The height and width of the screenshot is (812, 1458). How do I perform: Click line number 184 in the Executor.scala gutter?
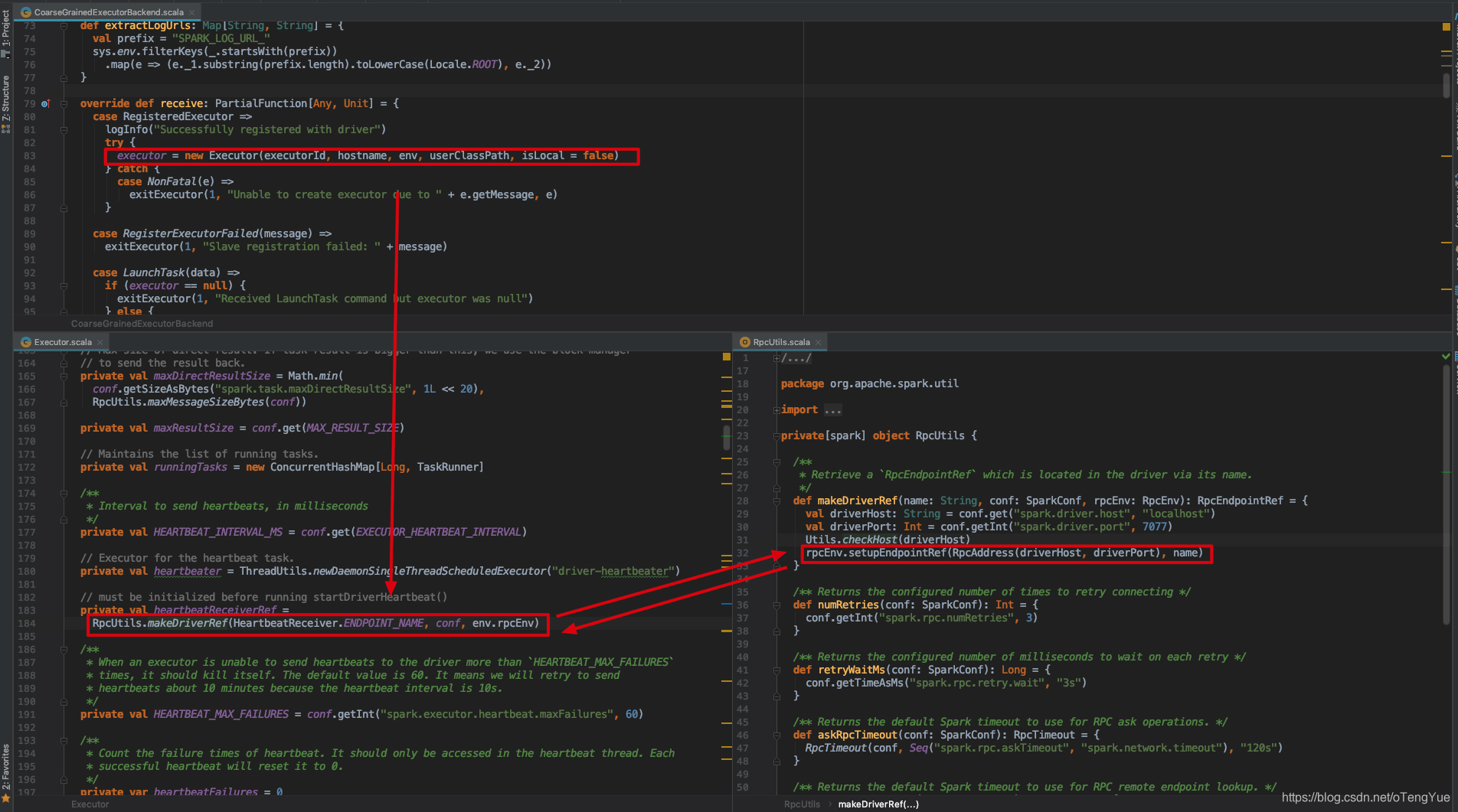27,624
